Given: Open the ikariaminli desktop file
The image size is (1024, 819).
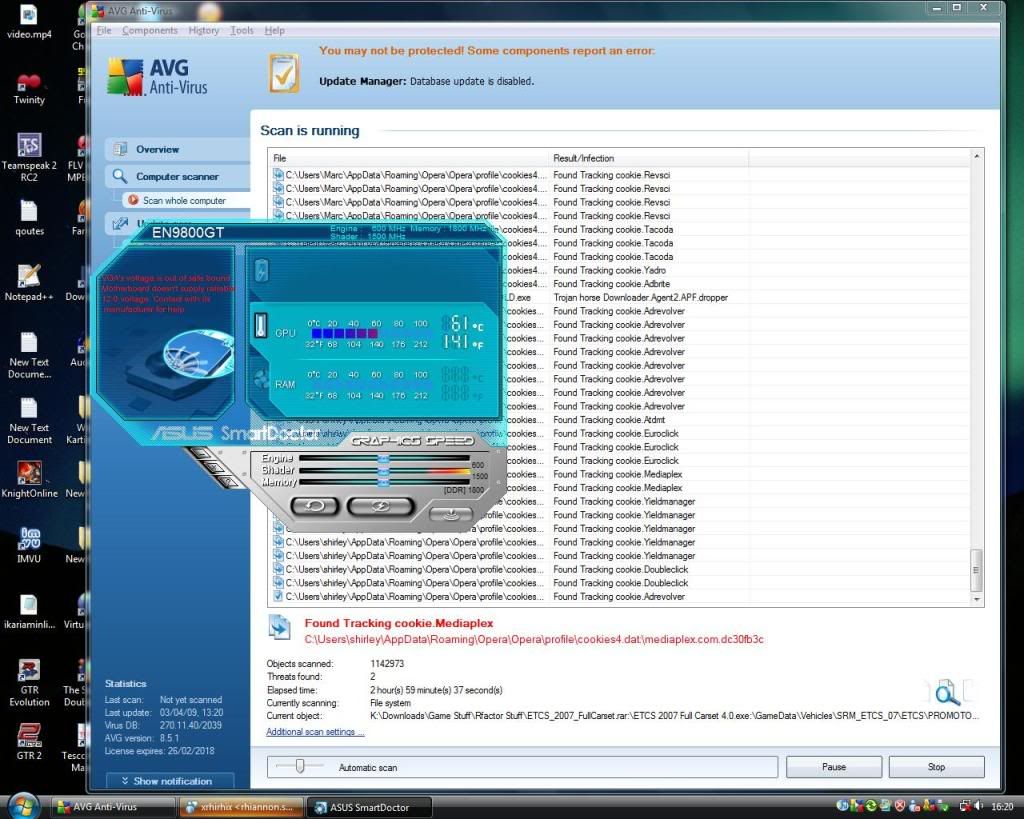Looking at the screenshot, I should point(29,611).
